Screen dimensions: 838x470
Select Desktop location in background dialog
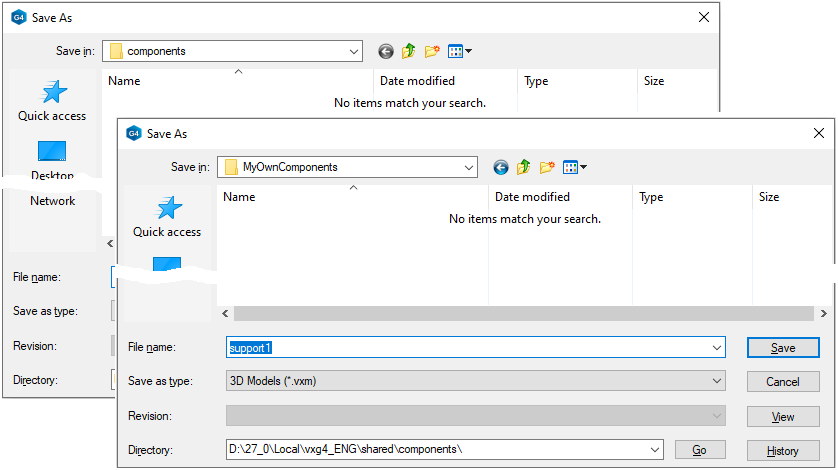(x=52, y=152)
